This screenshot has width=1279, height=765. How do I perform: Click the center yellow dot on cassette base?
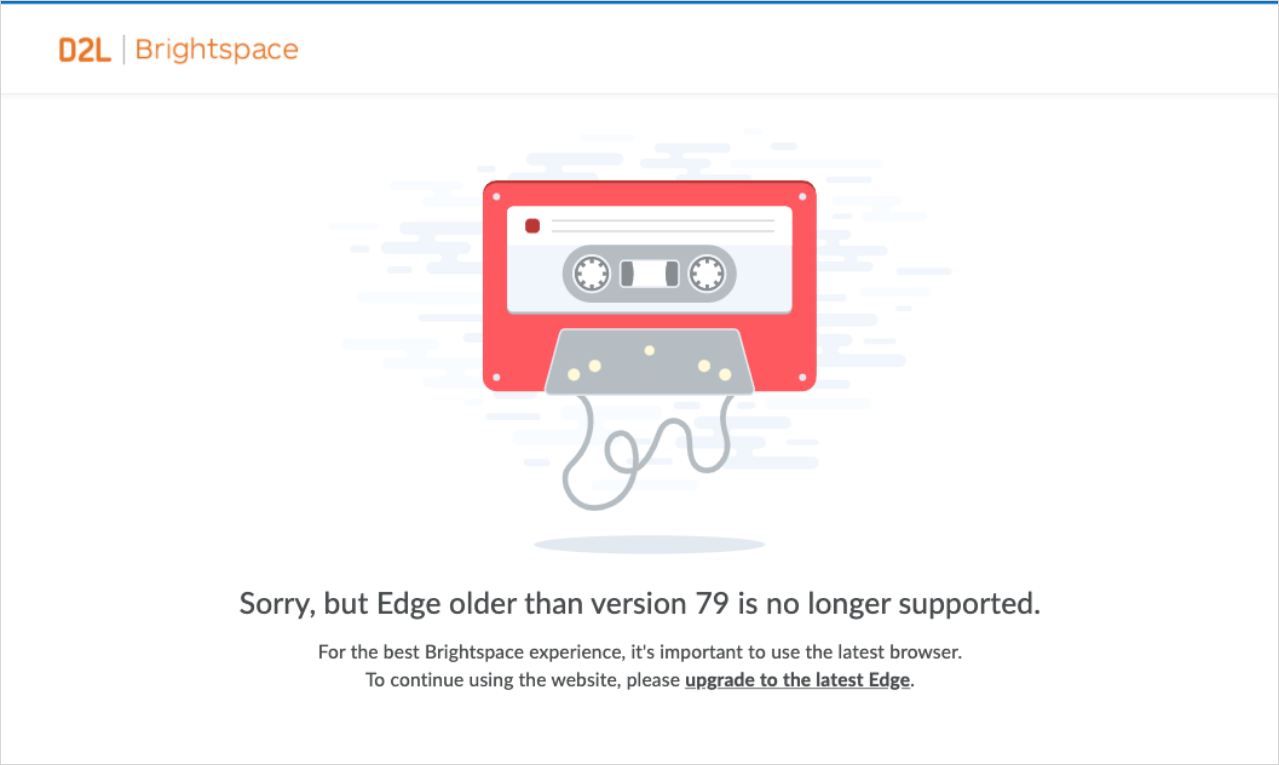click(649, 351)
